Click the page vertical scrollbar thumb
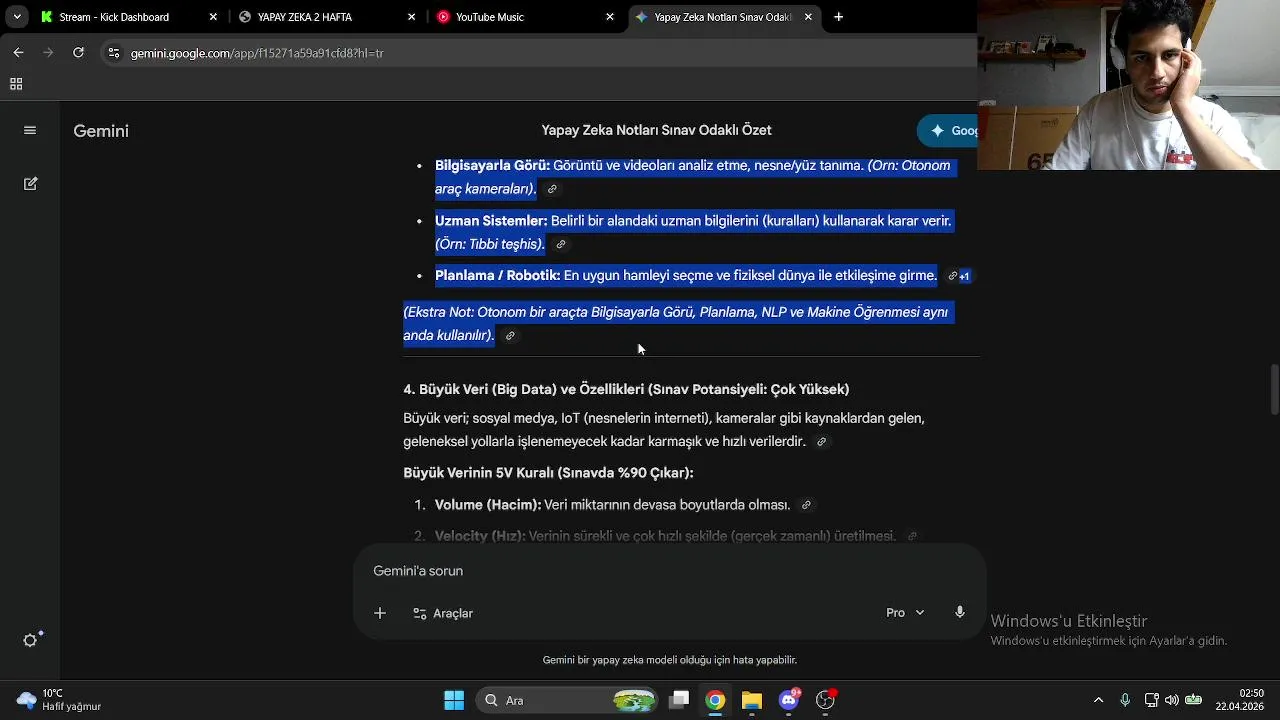This screenshot has width=1280, height=720. [x=1274, y=390]
